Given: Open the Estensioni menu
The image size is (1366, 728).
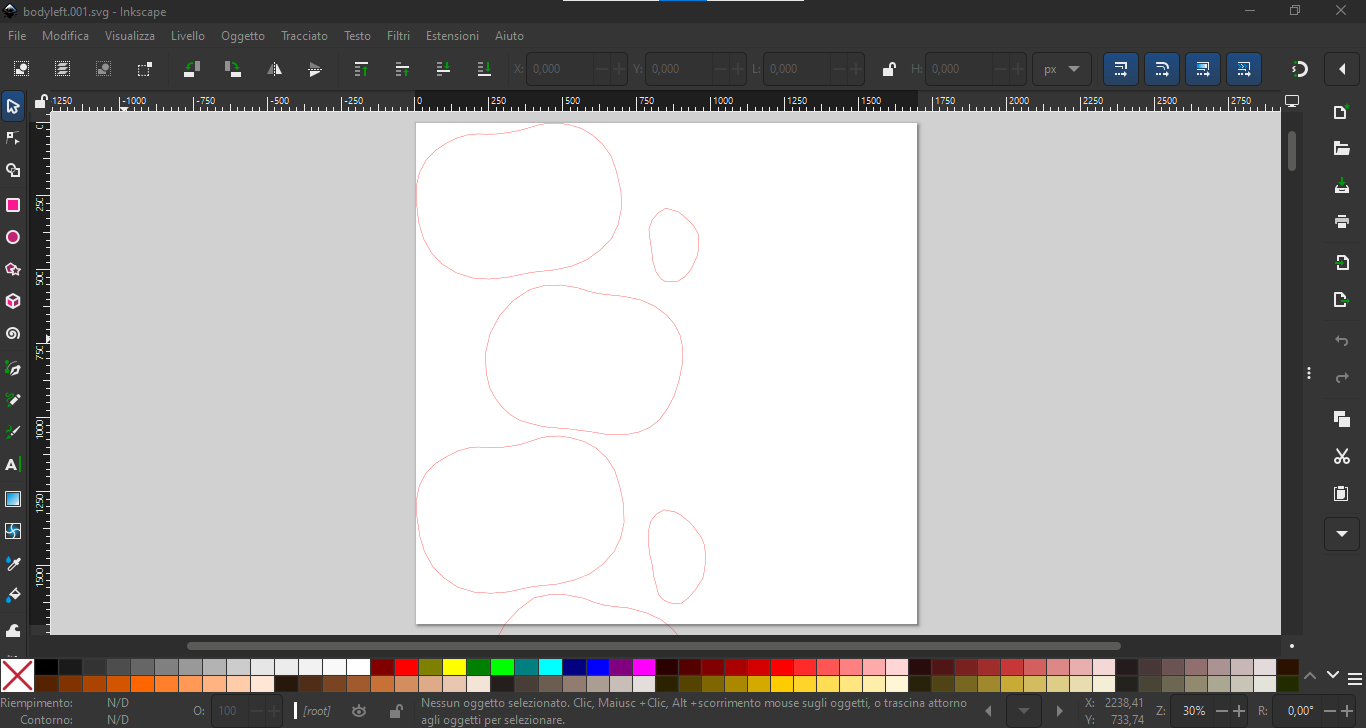Looking at the screenshot, I should coord(452,36).
